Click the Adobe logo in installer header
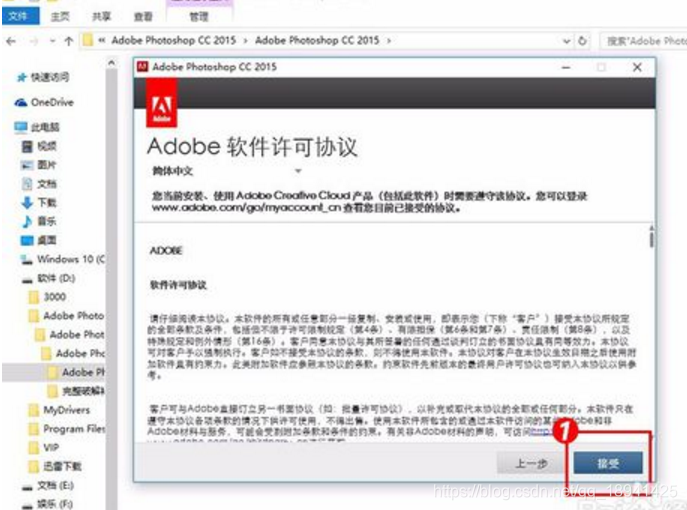 tap(161, 103)
